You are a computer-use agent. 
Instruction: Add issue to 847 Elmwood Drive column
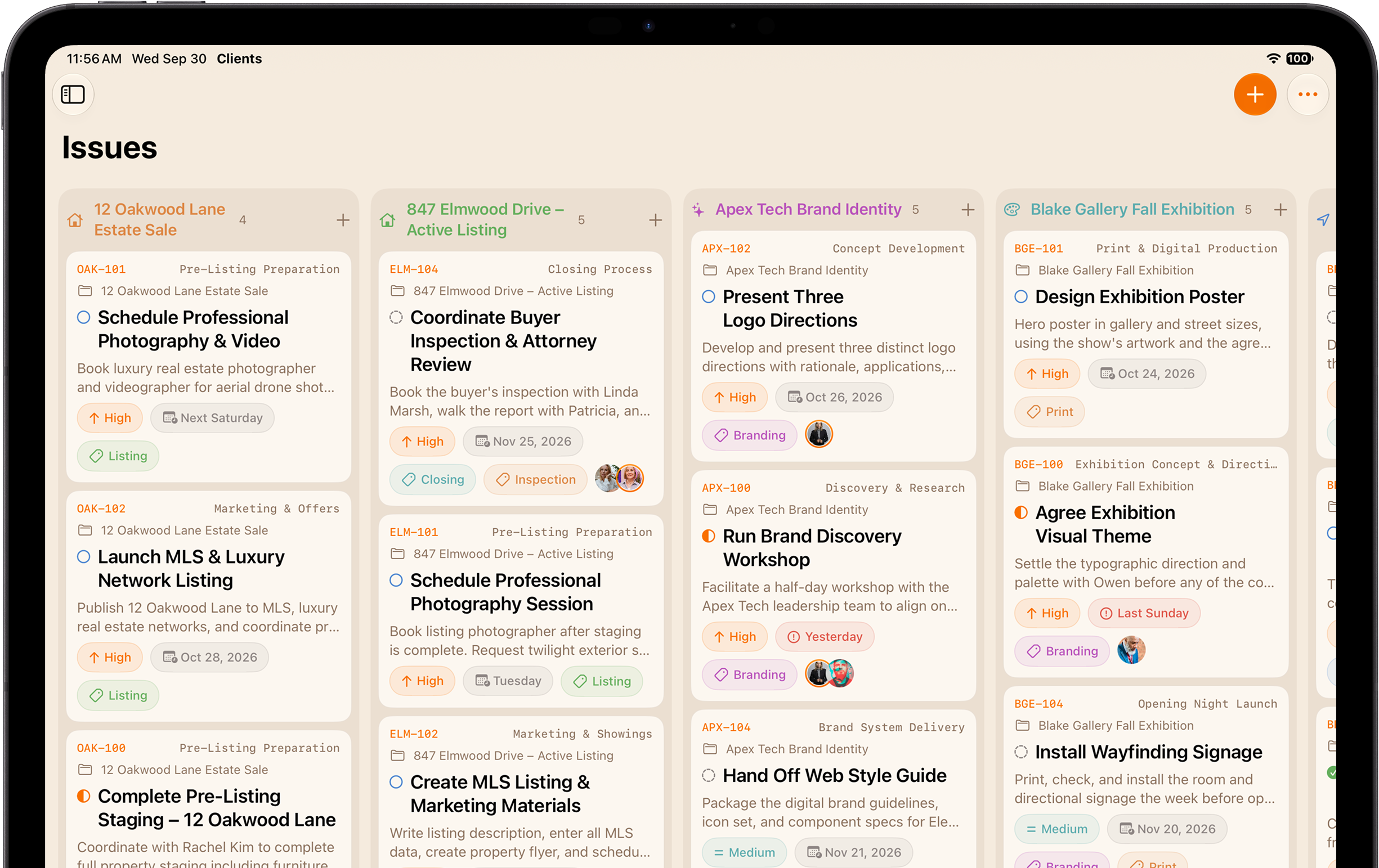tap(655, 220)
